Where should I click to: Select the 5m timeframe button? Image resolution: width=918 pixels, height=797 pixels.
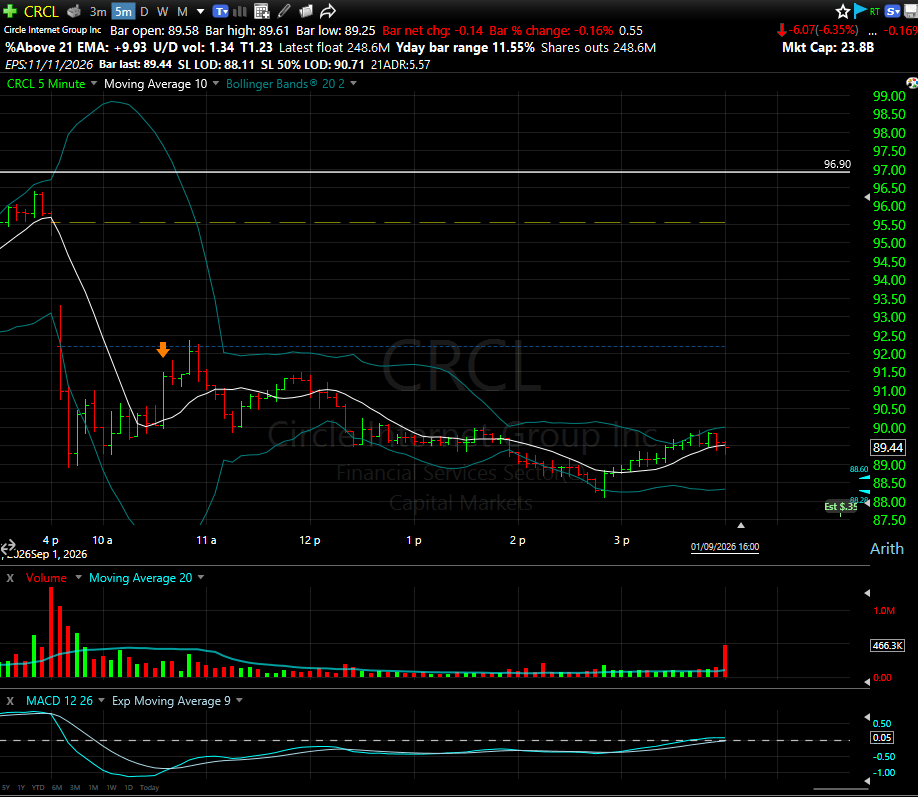(x=123, y=12)
